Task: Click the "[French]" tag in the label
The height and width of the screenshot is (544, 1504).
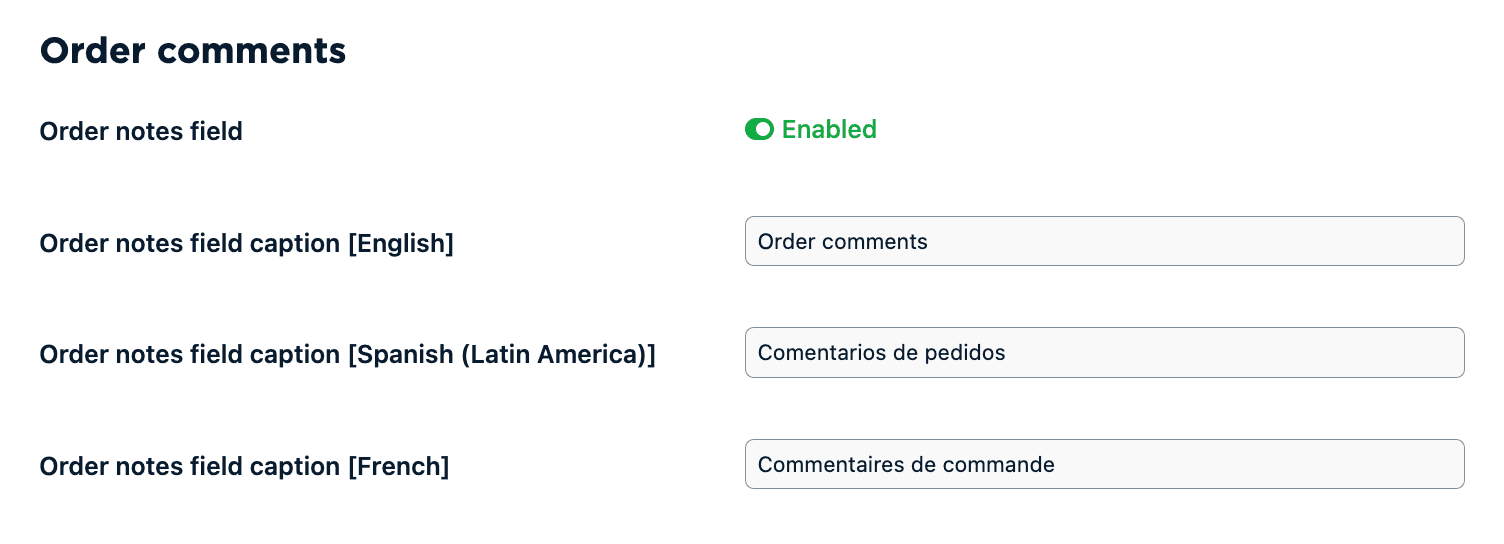Action: [398, 466]
